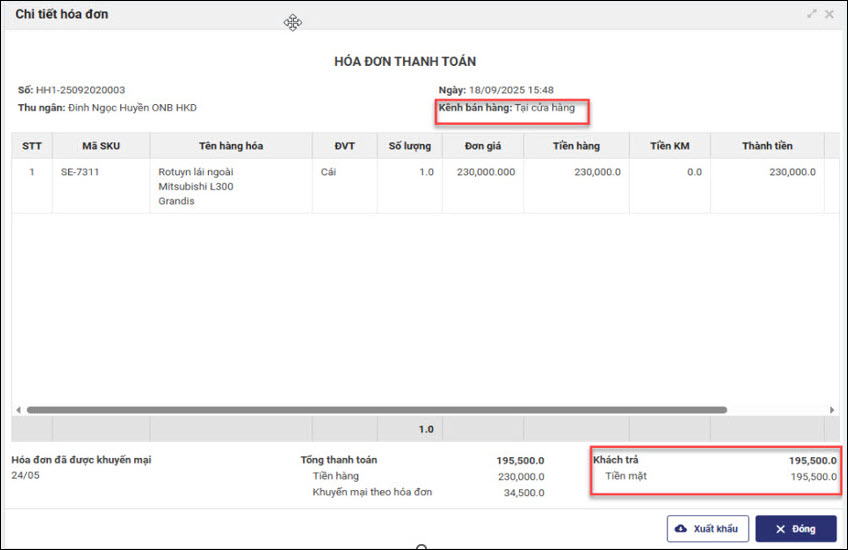Select the Mã SKU column header

point(101,146)
